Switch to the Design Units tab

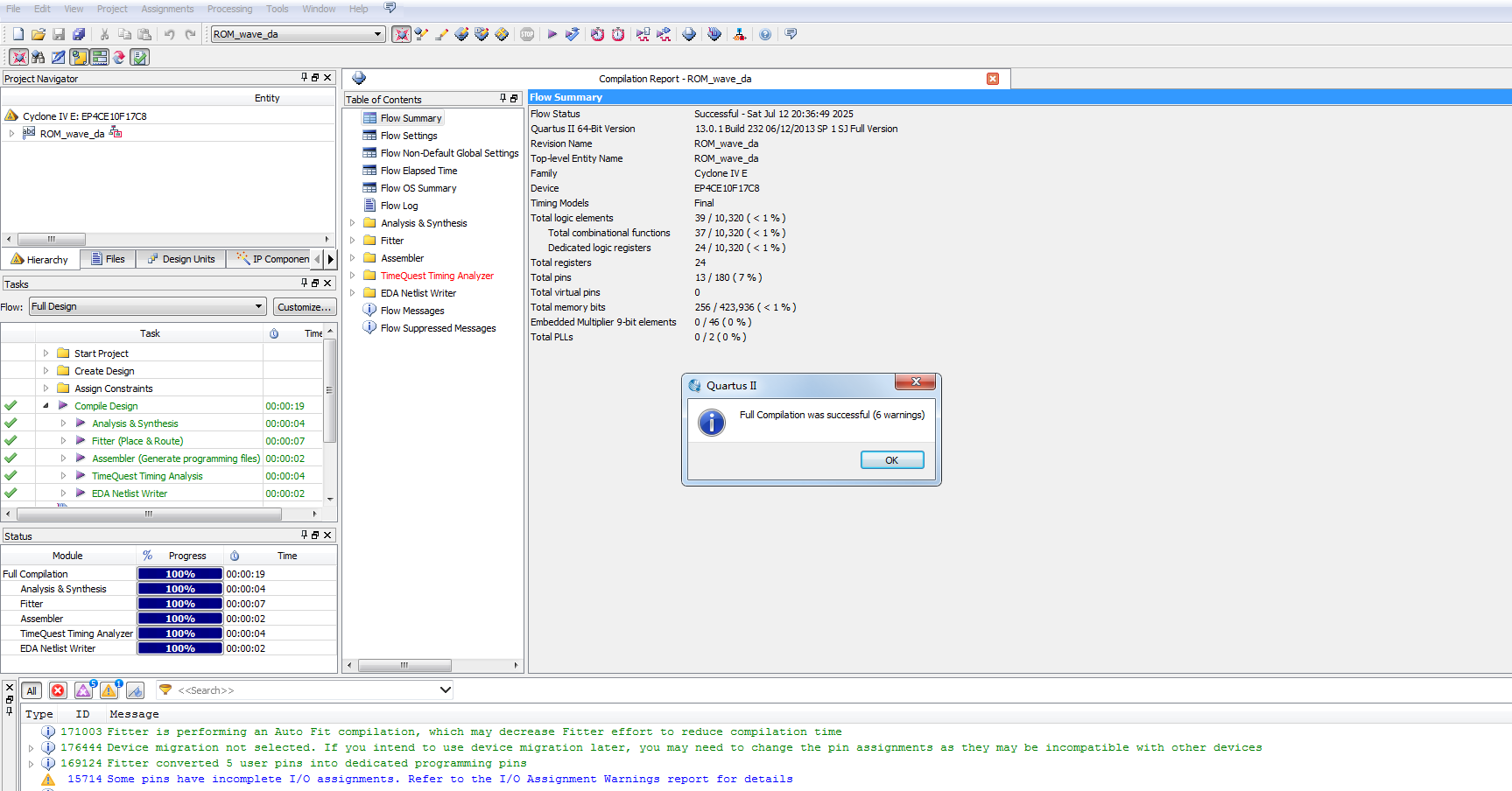(181, 259)
